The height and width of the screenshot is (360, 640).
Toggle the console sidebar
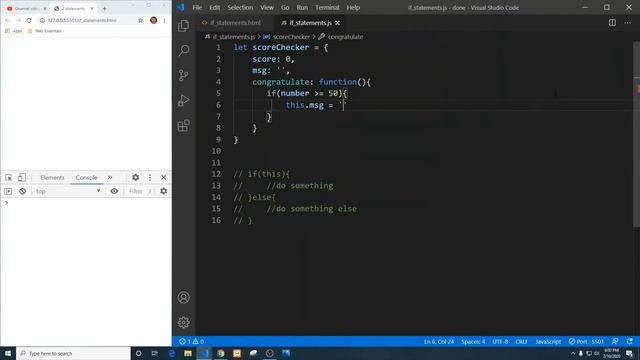[x=8, y=191]
